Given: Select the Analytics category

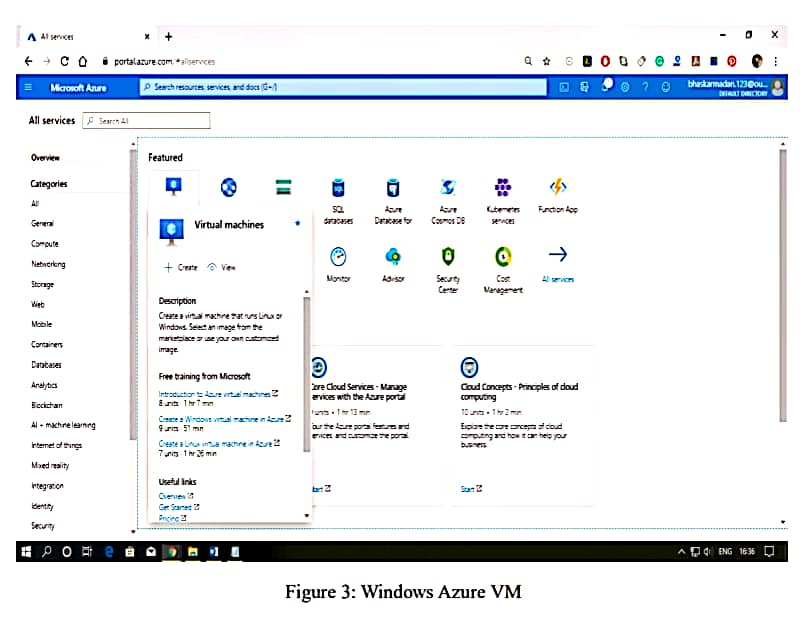Looking at the screenshot, I should tap(44, 385).
